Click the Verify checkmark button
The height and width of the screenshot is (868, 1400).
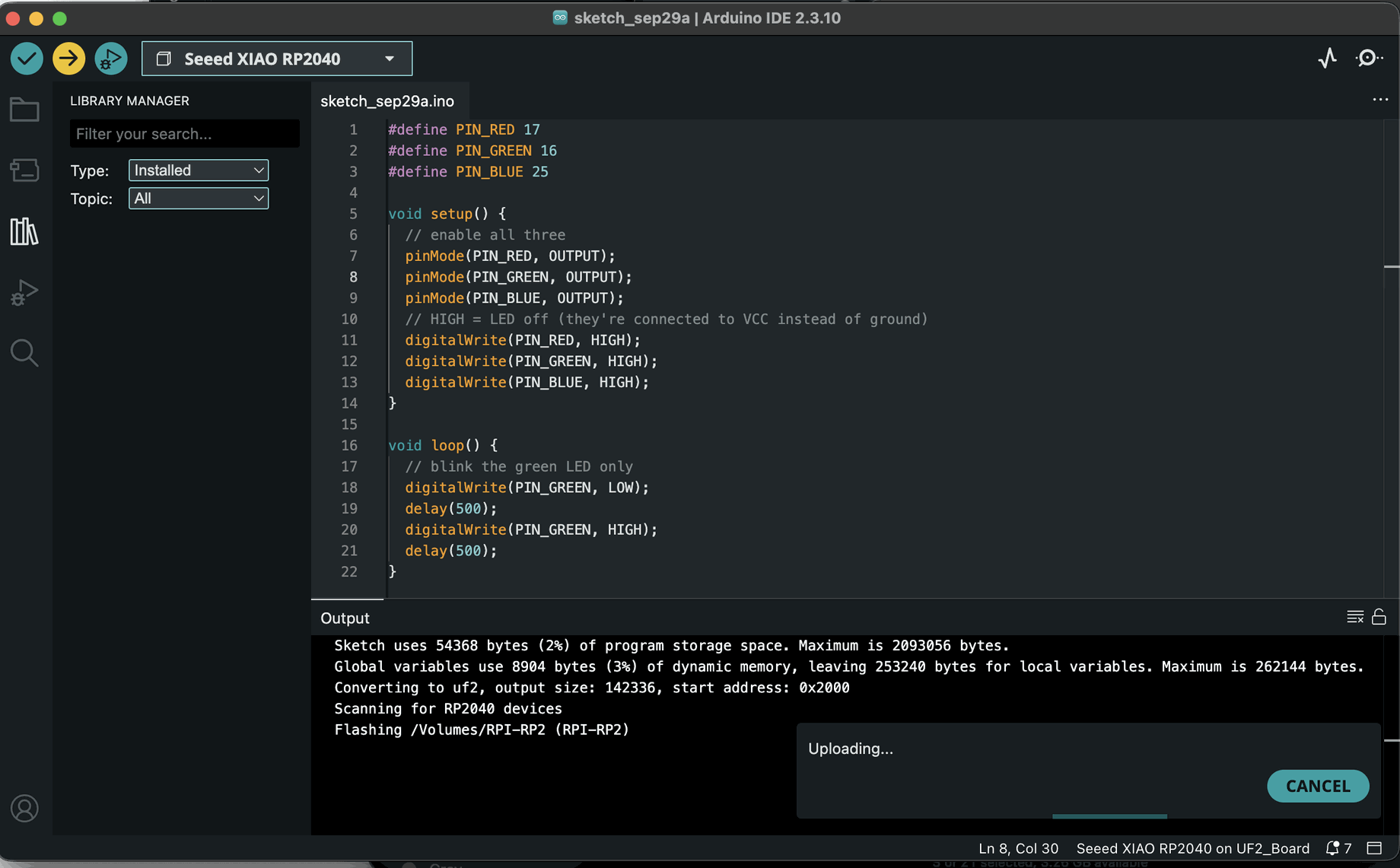[x=27, y=59]
